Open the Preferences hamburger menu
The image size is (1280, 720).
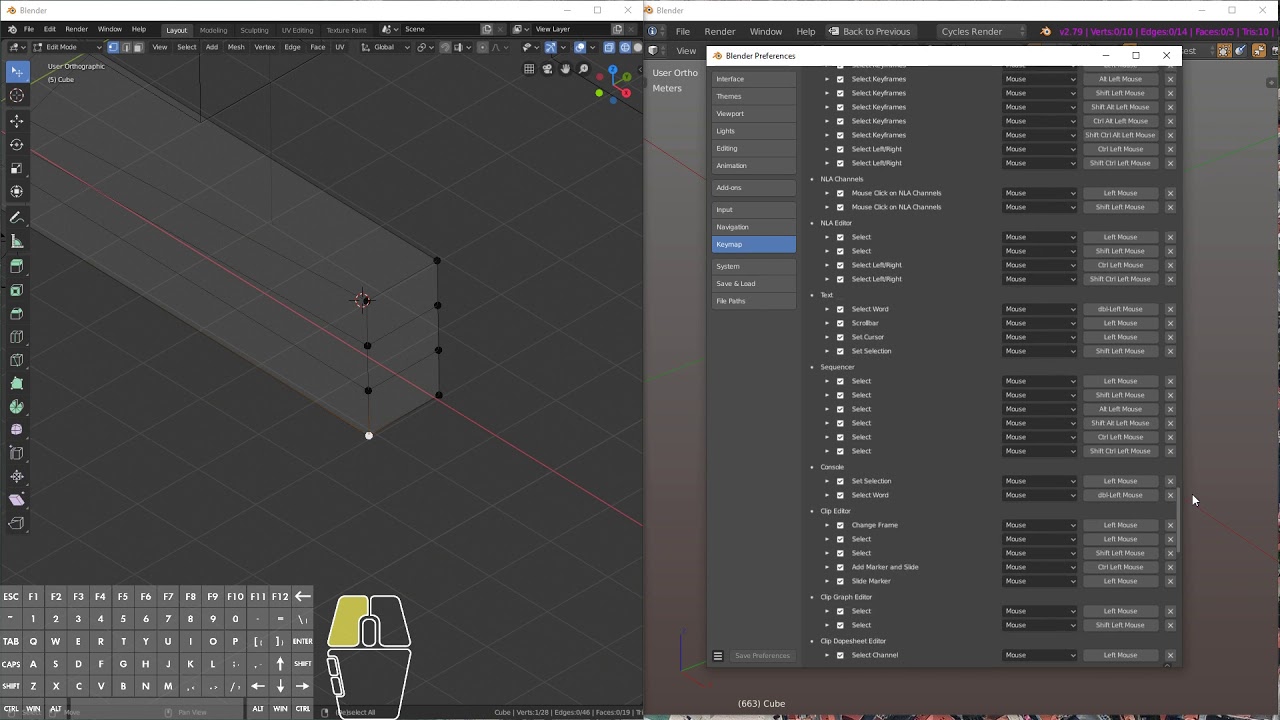(x=718, y=656)
